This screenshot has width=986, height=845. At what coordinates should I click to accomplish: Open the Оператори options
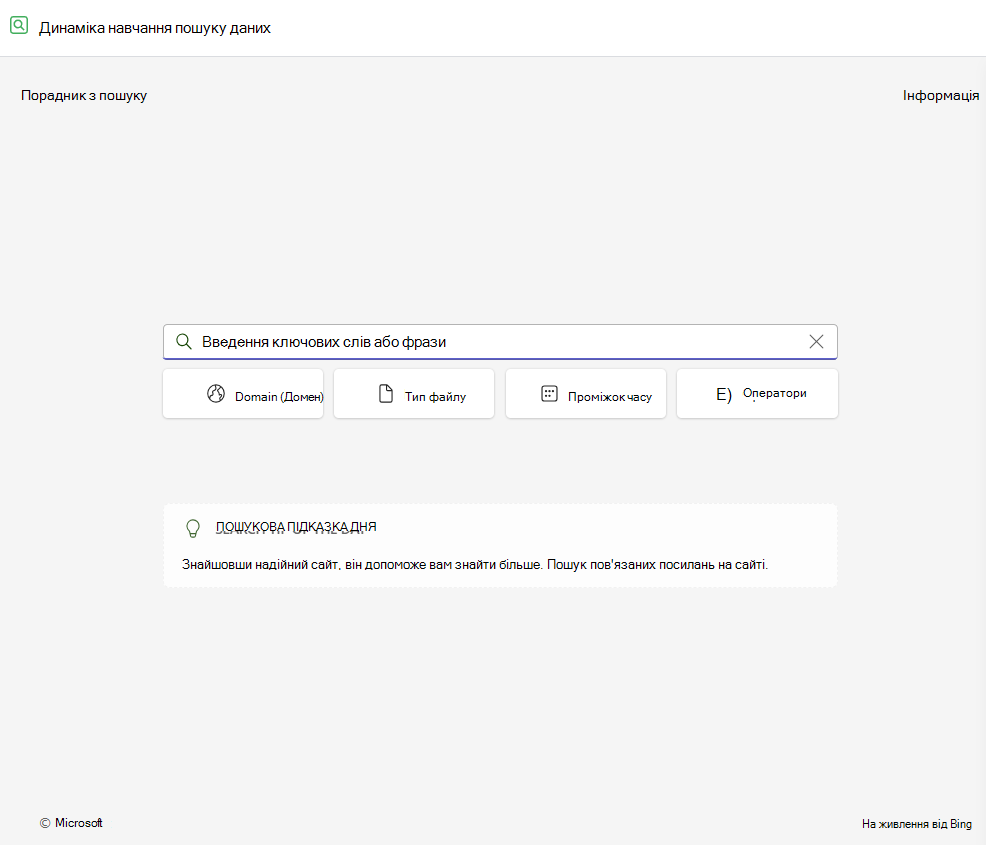pyautogui.click(x=757, y=394)
